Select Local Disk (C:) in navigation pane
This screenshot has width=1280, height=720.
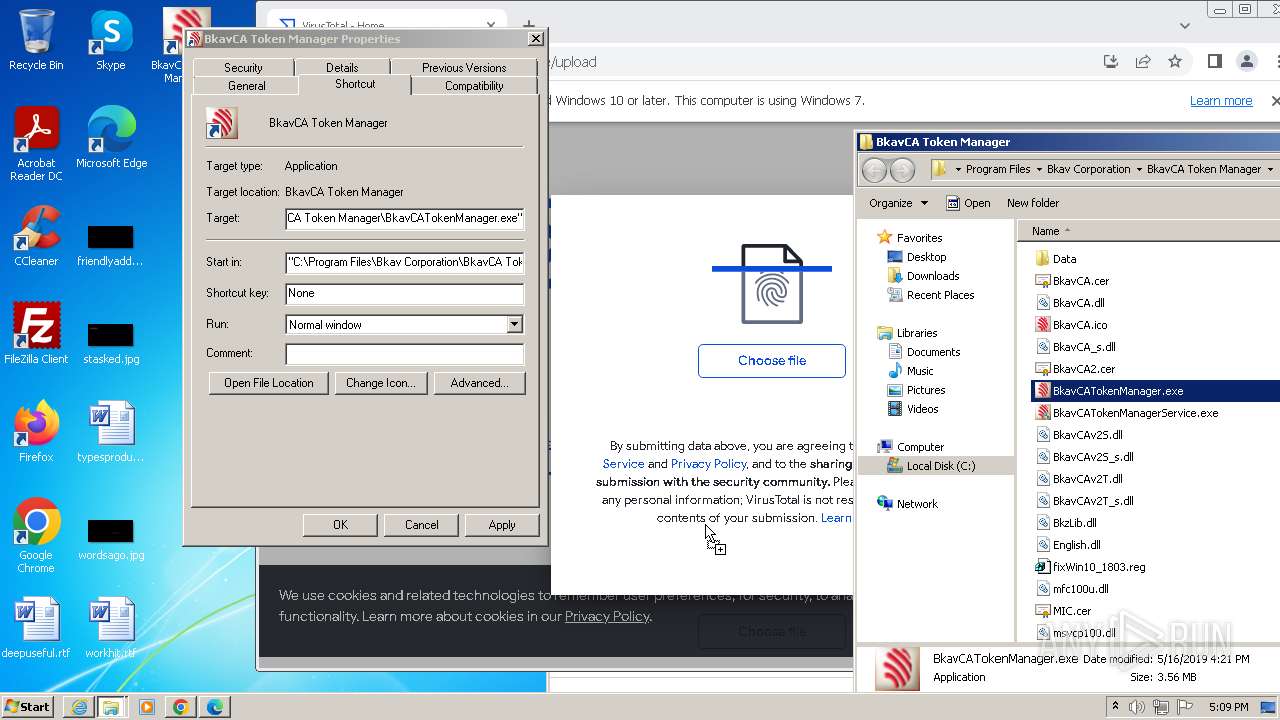tap(940, 466)
